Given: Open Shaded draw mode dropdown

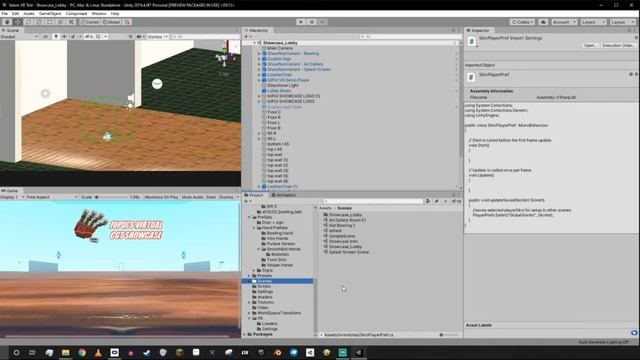Looking at the screenshot, I should (x=19, y=37).
